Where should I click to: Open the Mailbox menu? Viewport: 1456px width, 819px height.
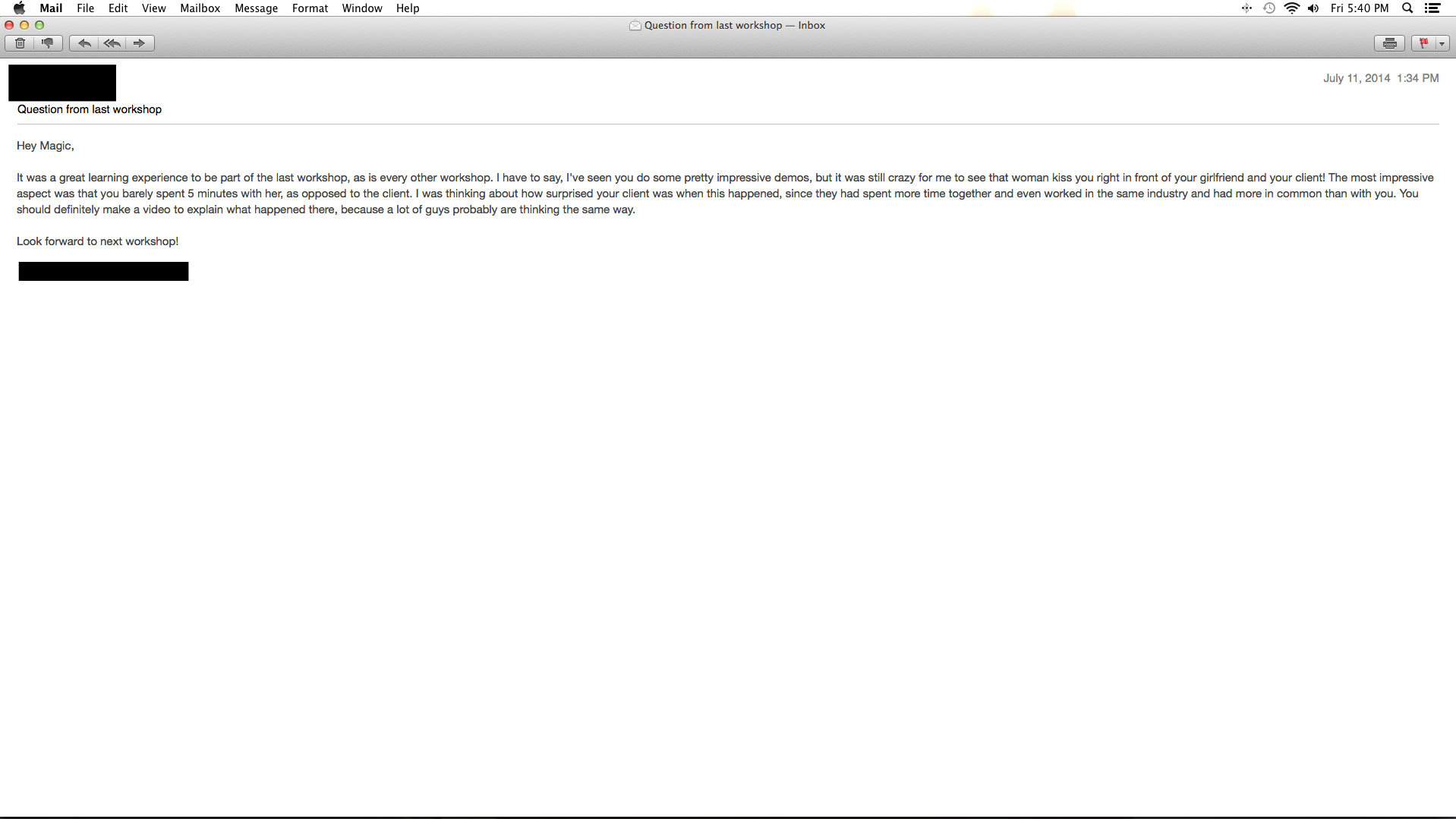(x=200, y=8)
